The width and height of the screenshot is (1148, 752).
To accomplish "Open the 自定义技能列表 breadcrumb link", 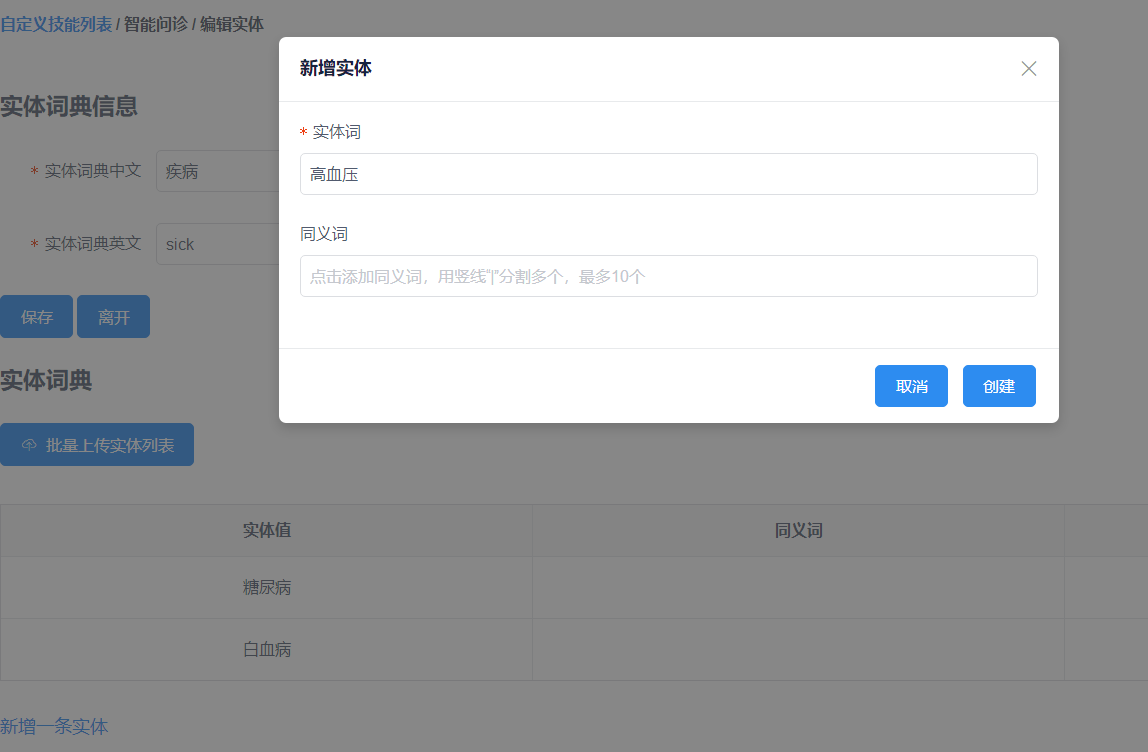I will [56, 24].
